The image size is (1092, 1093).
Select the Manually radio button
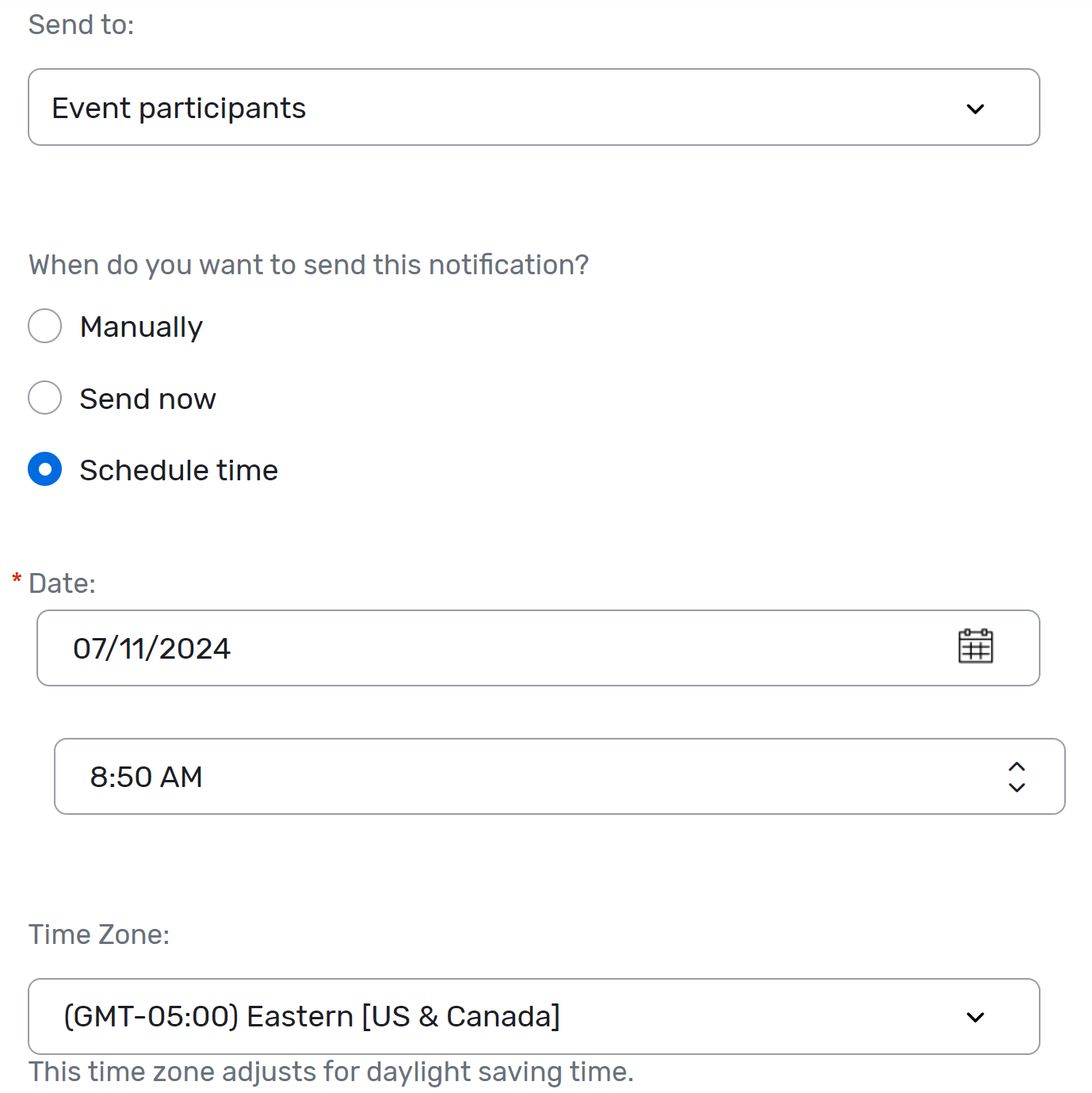tap(44, 326)
